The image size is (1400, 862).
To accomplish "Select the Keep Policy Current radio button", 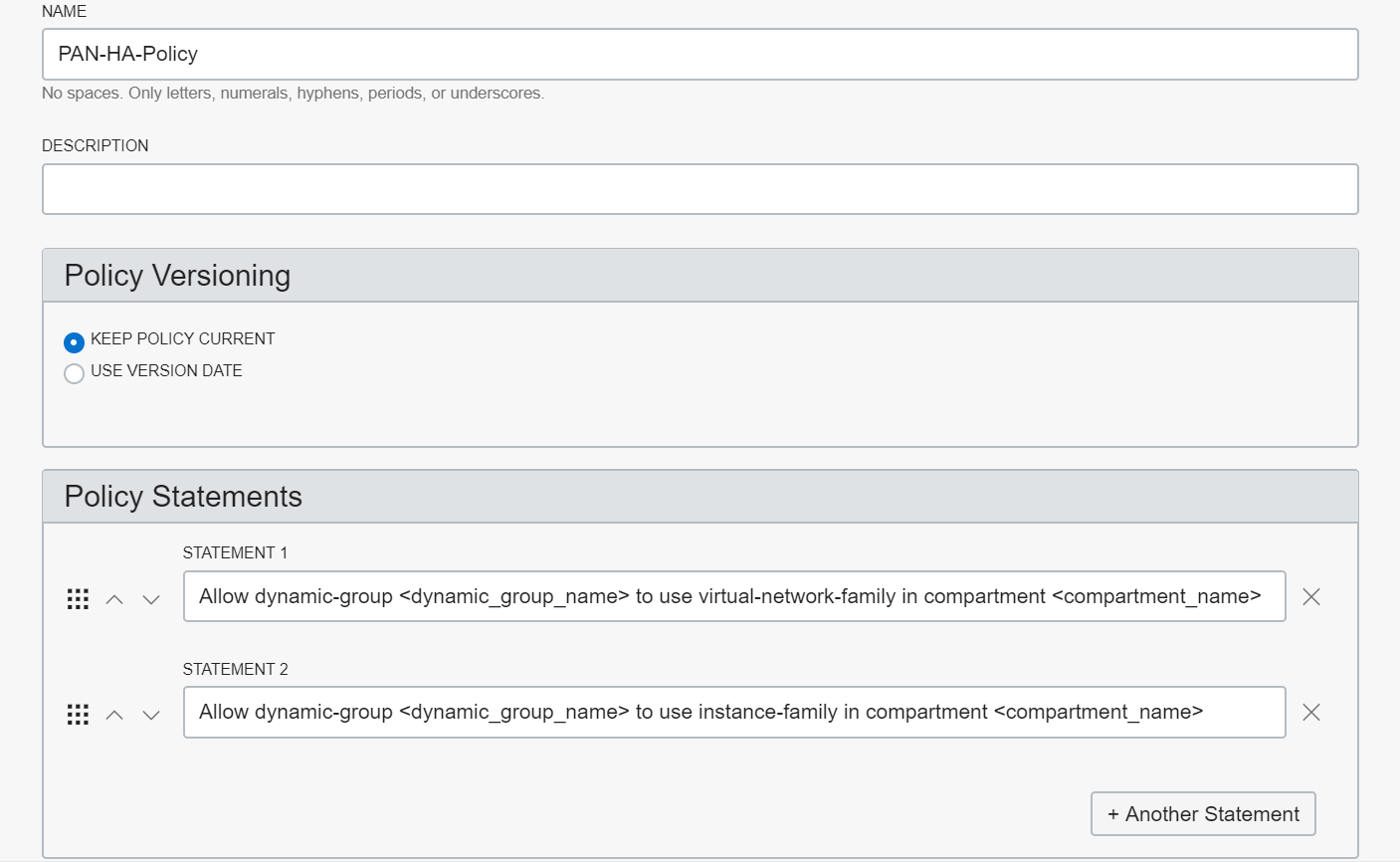I will 74,342.
